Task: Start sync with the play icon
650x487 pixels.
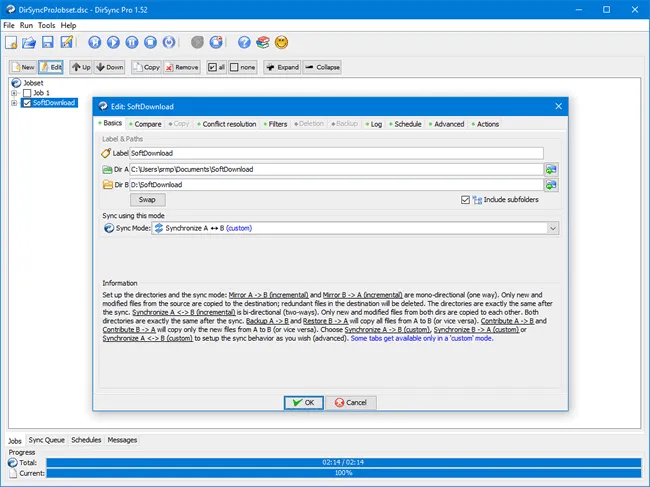Action: tap(114, 42)
